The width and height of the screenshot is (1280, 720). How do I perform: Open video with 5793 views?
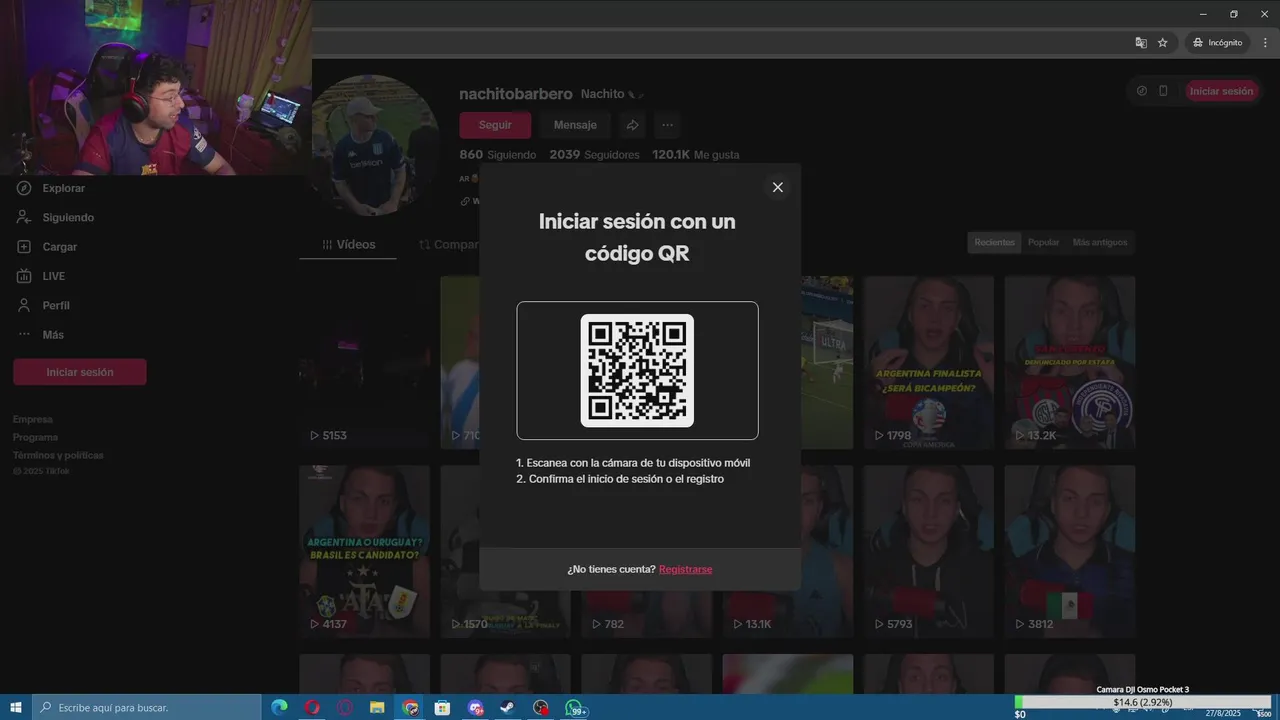point(929,552)
